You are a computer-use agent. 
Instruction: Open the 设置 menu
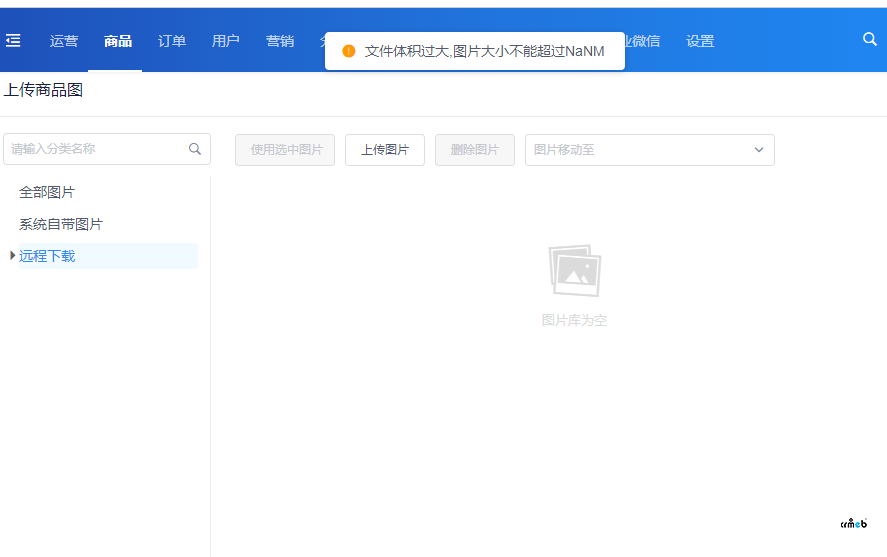tap(700, 41)
